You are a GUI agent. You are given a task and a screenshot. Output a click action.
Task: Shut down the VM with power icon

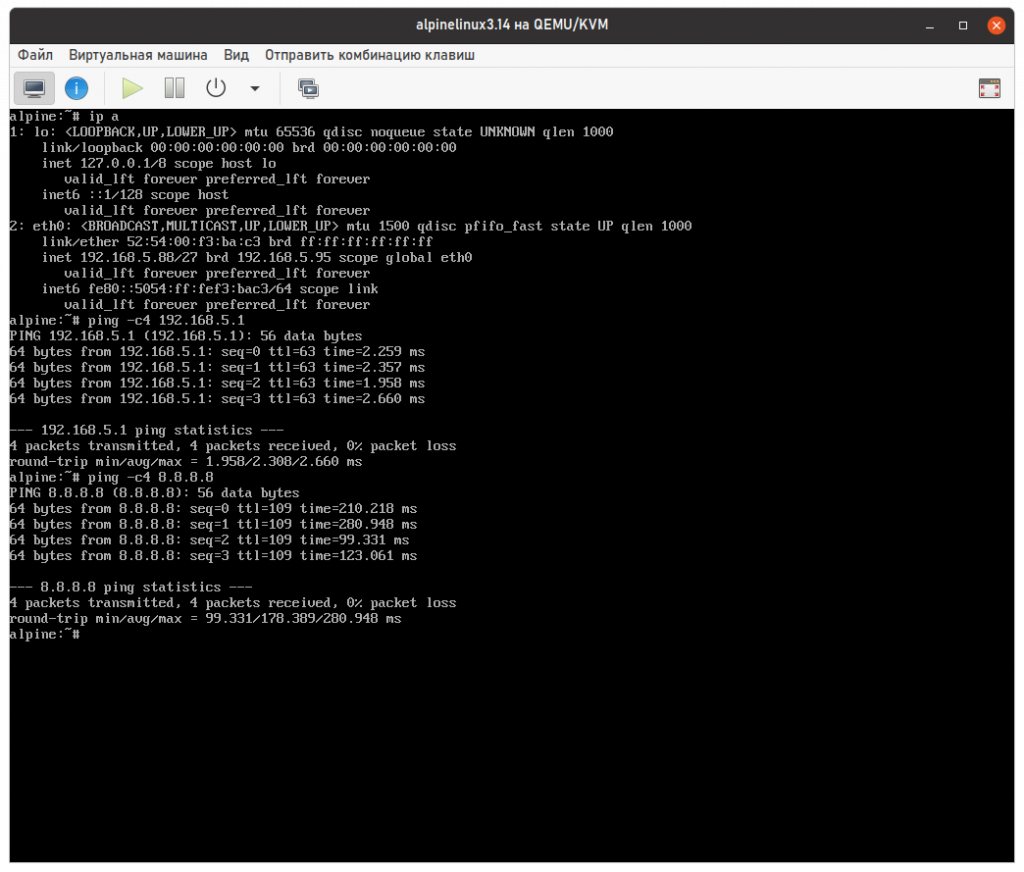(216, 88)
